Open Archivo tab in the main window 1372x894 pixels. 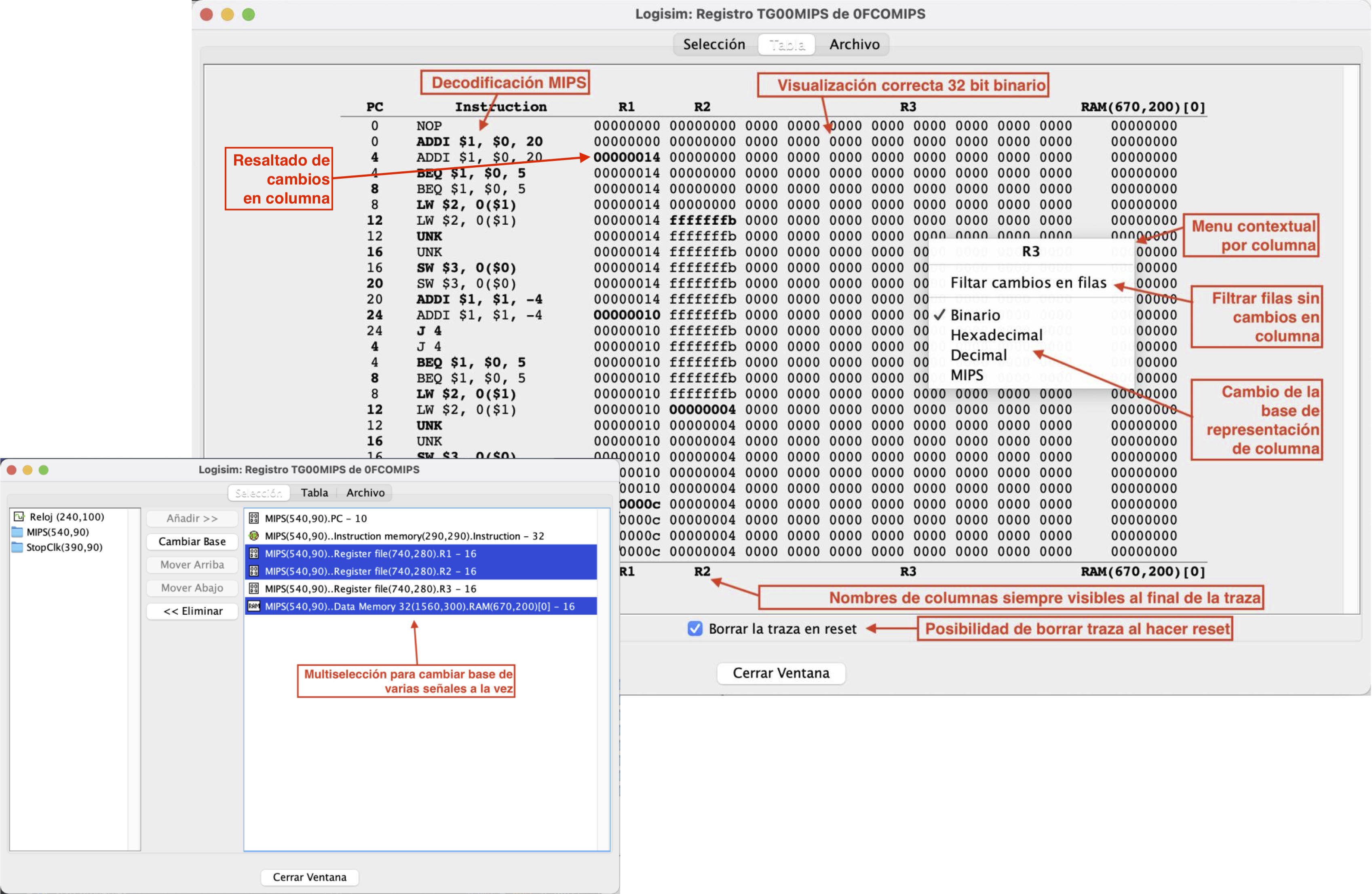click(x=854, y=44)
